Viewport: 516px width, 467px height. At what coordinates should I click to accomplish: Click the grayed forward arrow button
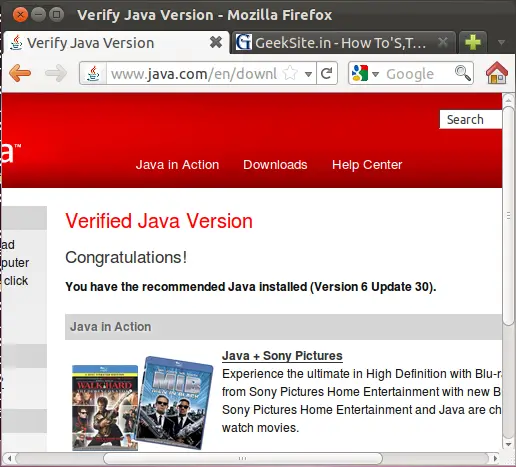click(56, 73)
